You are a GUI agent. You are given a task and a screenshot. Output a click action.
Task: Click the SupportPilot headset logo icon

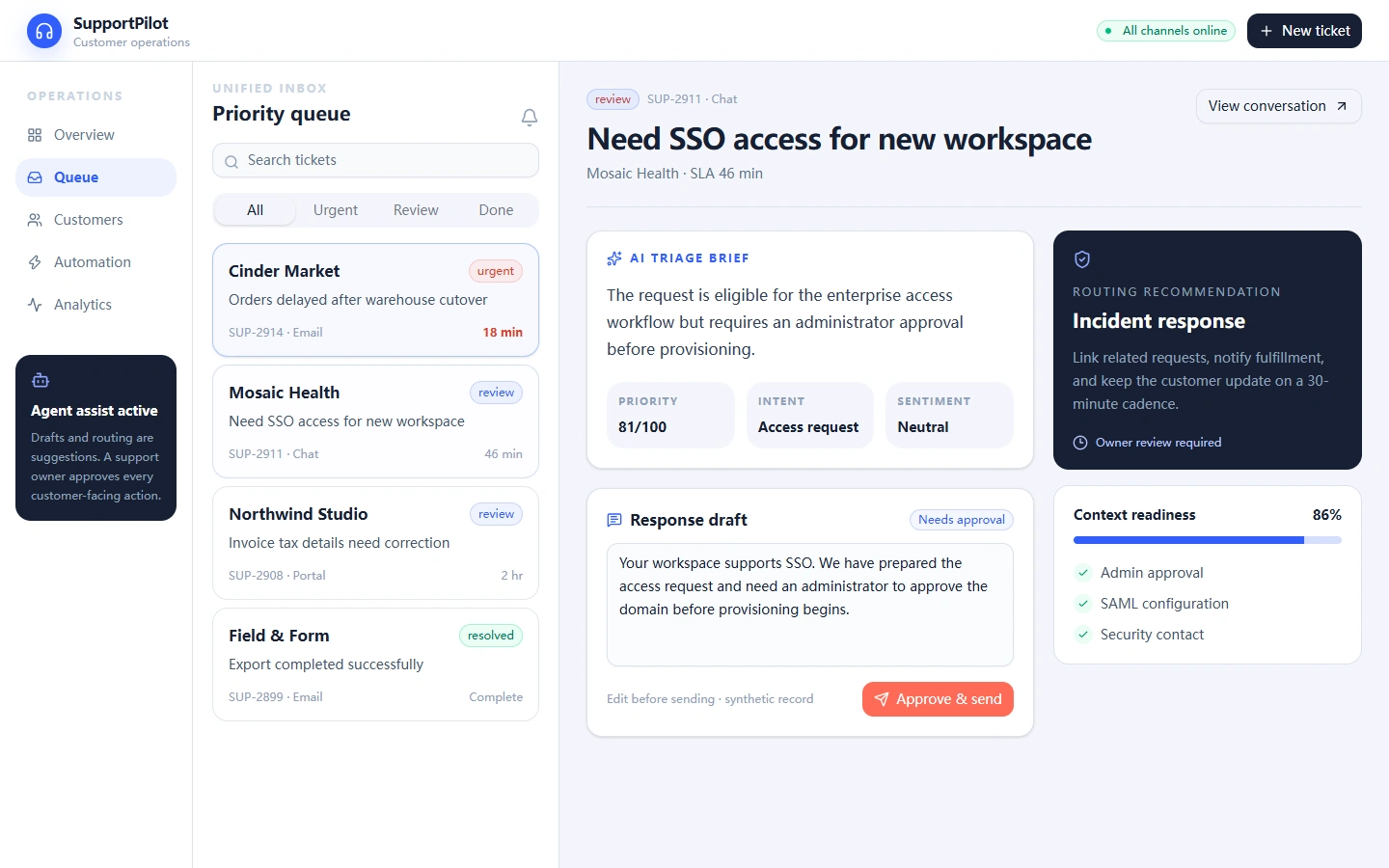pos(44,31)
